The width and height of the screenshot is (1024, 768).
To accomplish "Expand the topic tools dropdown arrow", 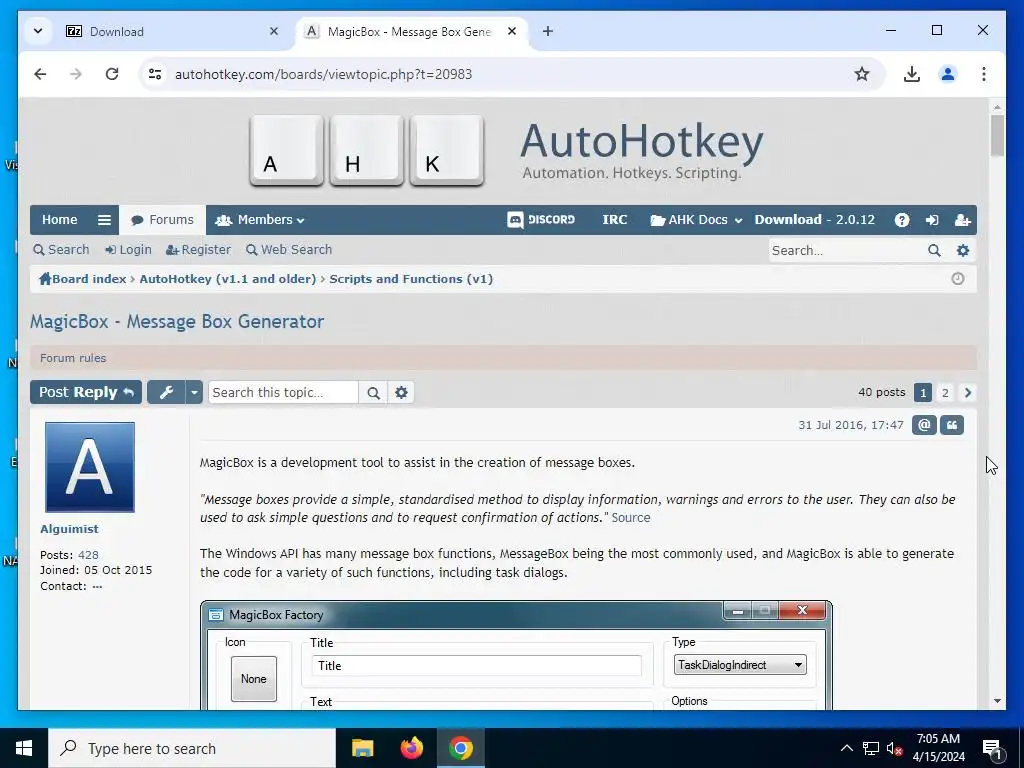I will coord(194,392).
